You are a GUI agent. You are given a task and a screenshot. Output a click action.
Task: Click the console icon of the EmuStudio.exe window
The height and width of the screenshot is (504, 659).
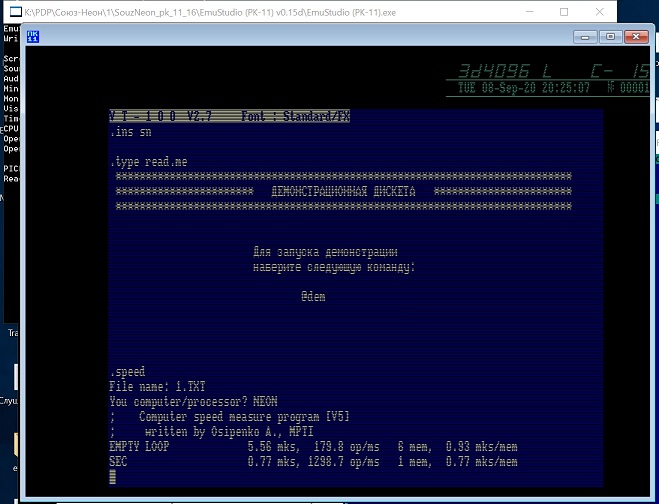coord(11,11)
